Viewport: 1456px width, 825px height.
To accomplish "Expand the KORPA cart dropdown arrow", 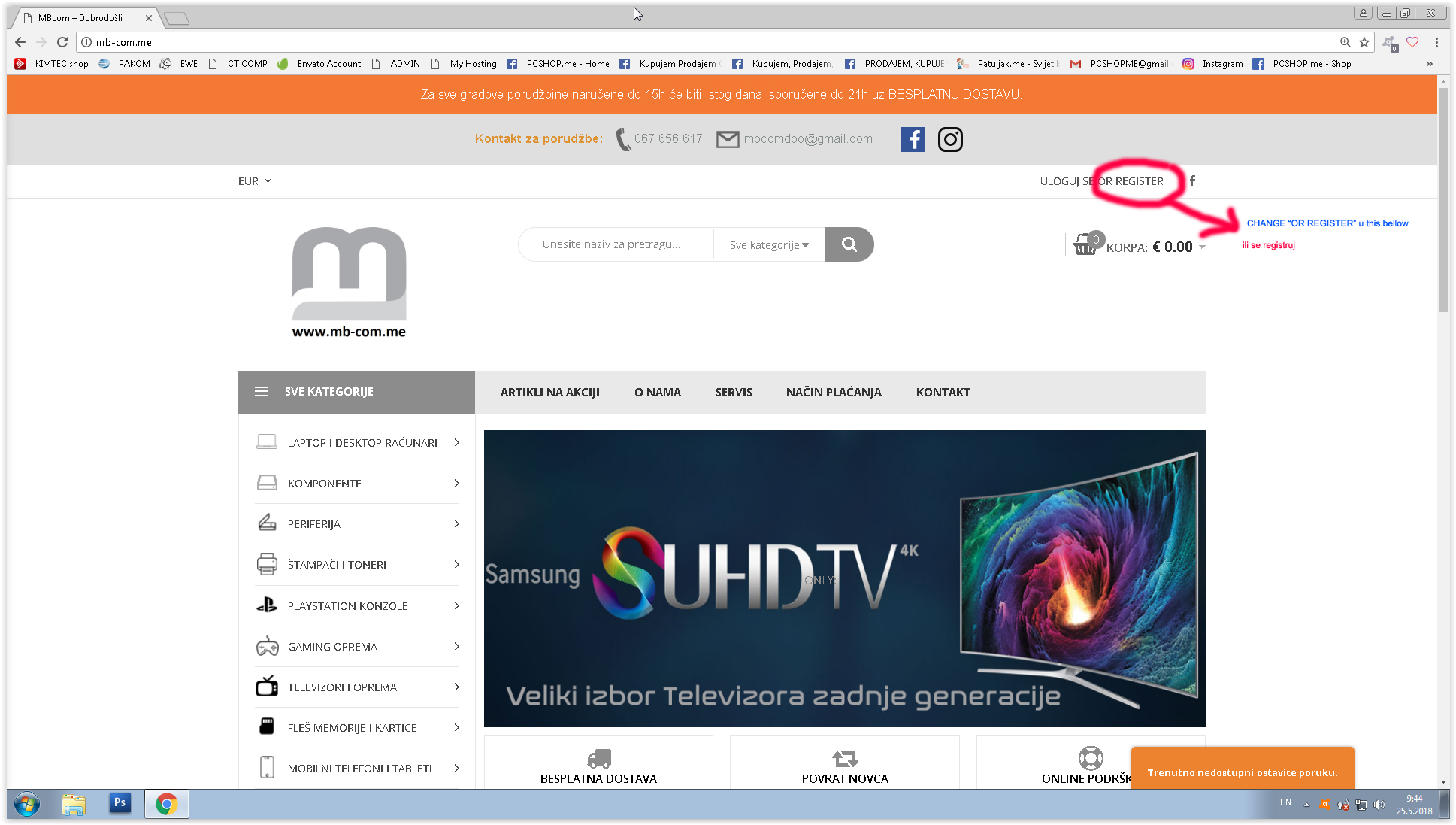I will coord(1202,247).
